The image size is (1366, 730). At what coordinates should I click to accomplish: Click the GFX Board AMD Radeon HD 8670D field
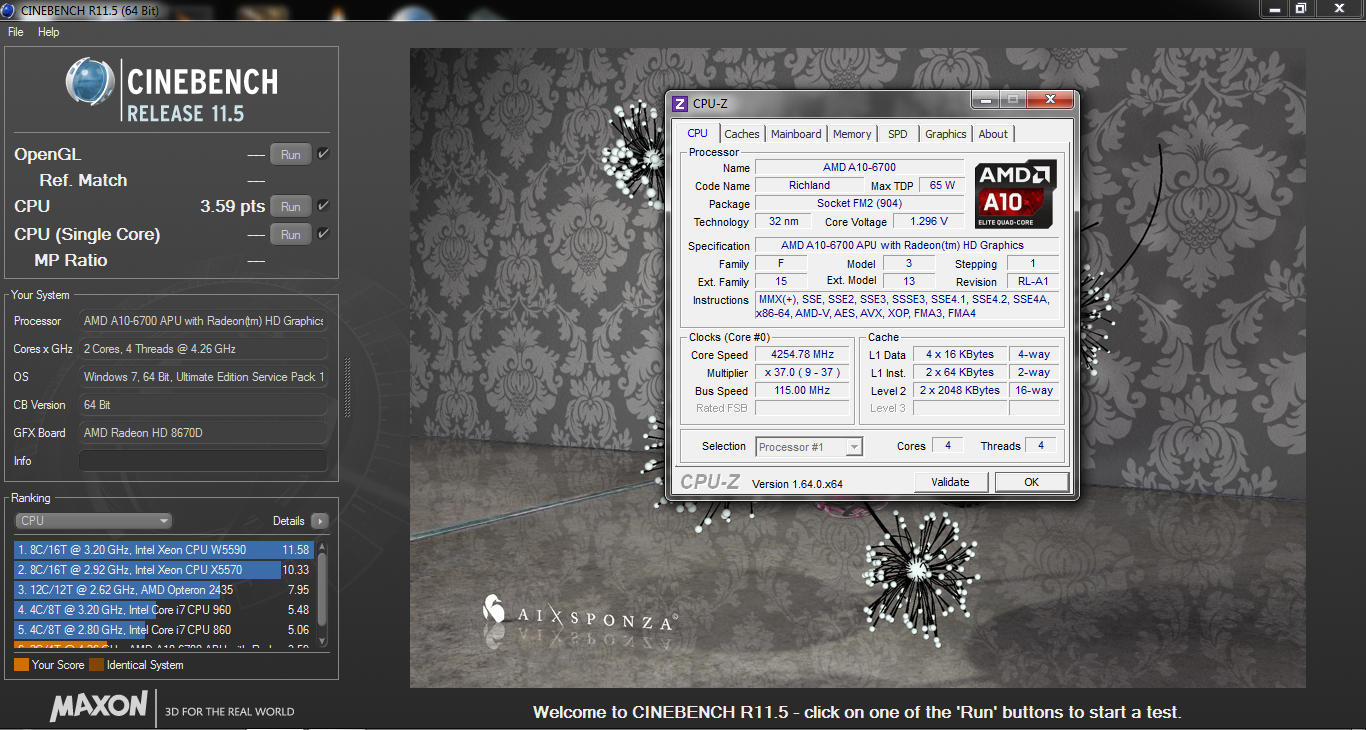203,433
